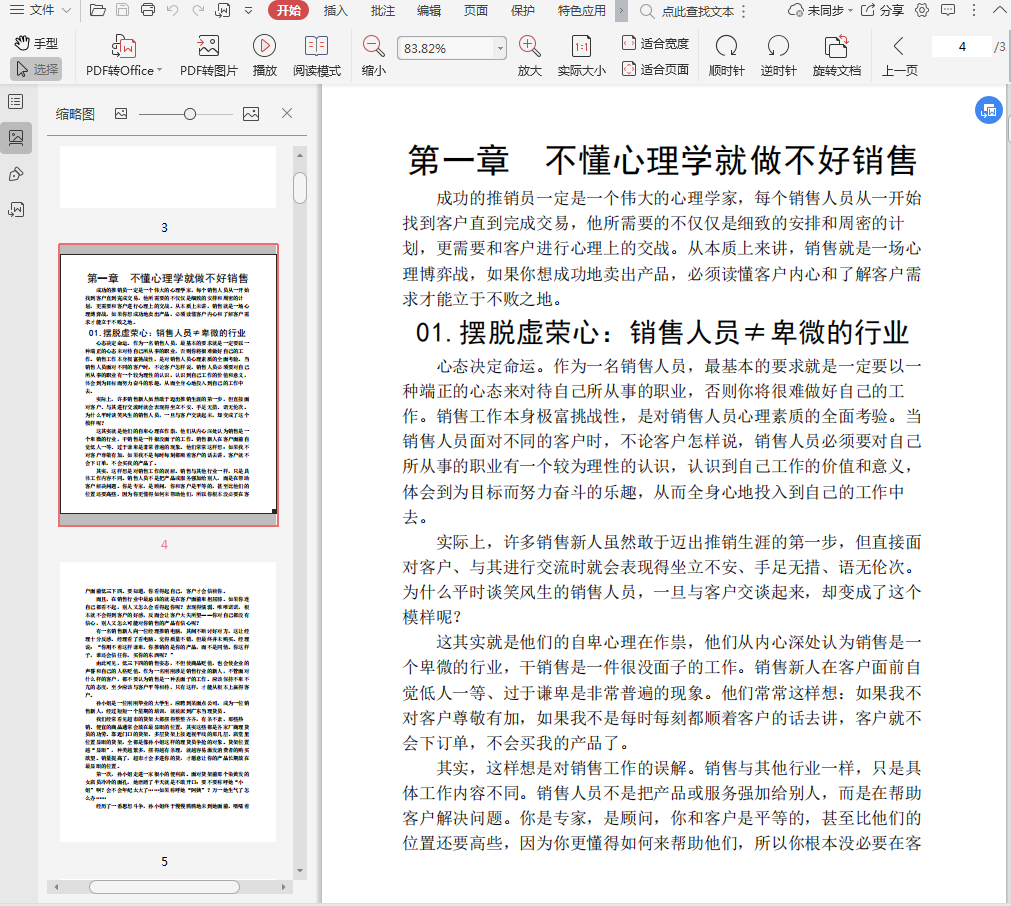Toggle 适合页面 fit page mode
Screen dimensions: 1011x906
point(655,70)
